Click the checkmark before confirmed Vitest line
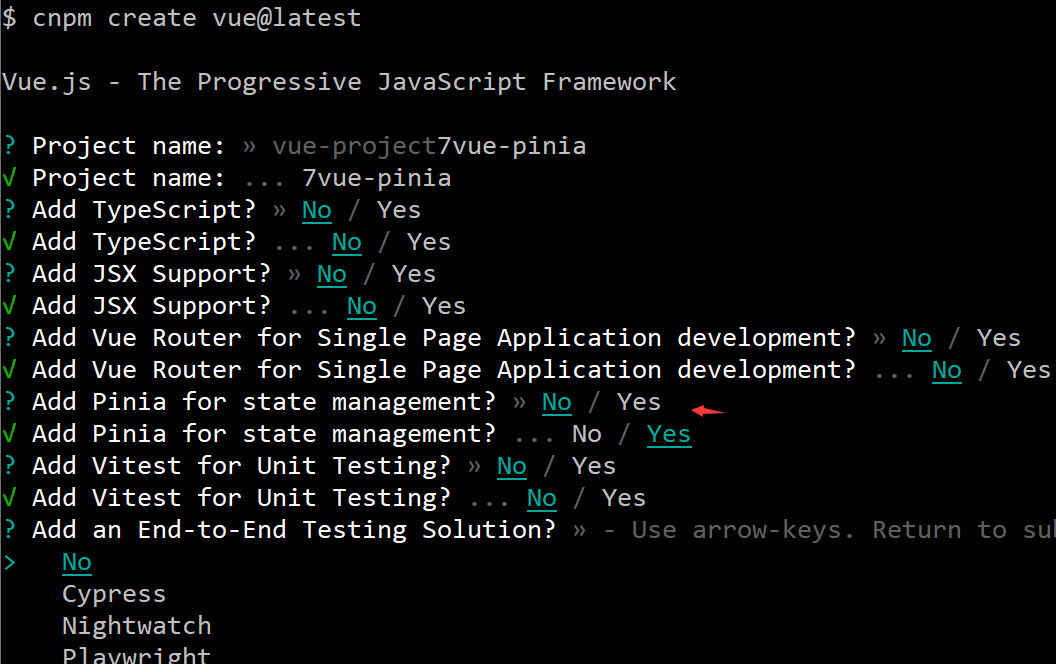This screenshot has height=664, width=1056. [x=9, y=498]
